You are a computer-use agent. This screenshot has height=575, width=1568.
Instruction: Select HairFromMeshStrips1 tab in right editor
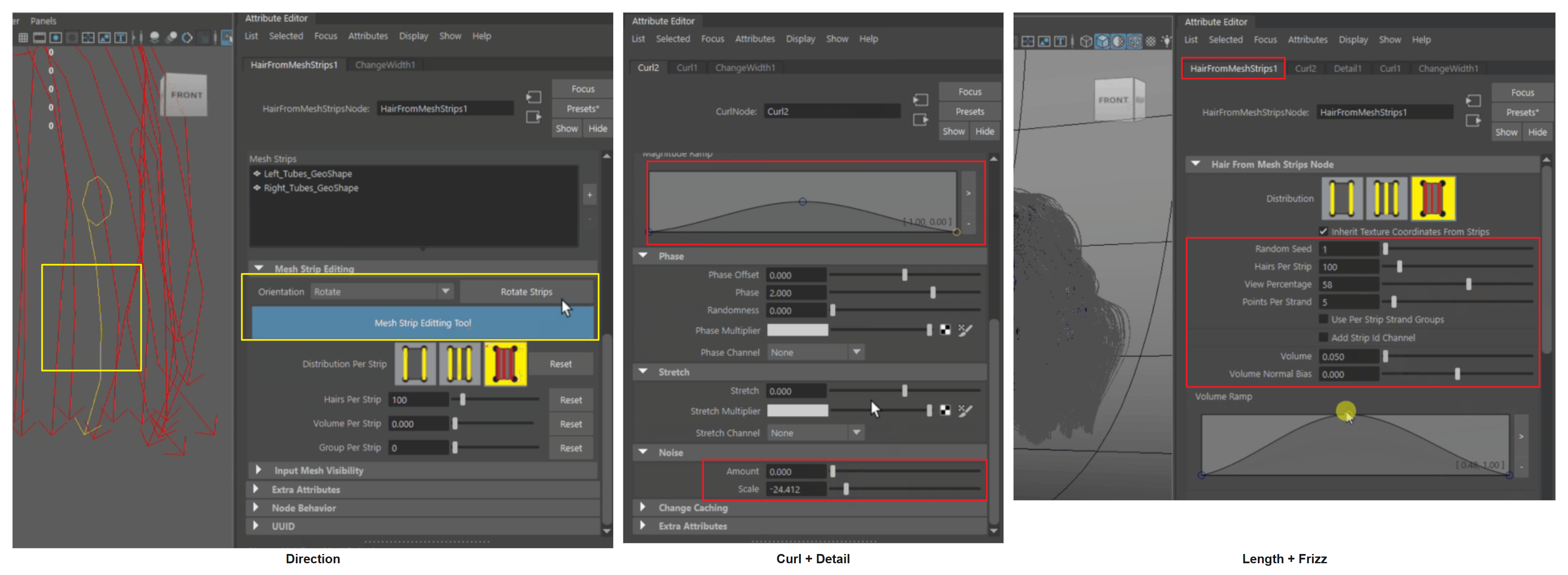(x=1233, y=68)
